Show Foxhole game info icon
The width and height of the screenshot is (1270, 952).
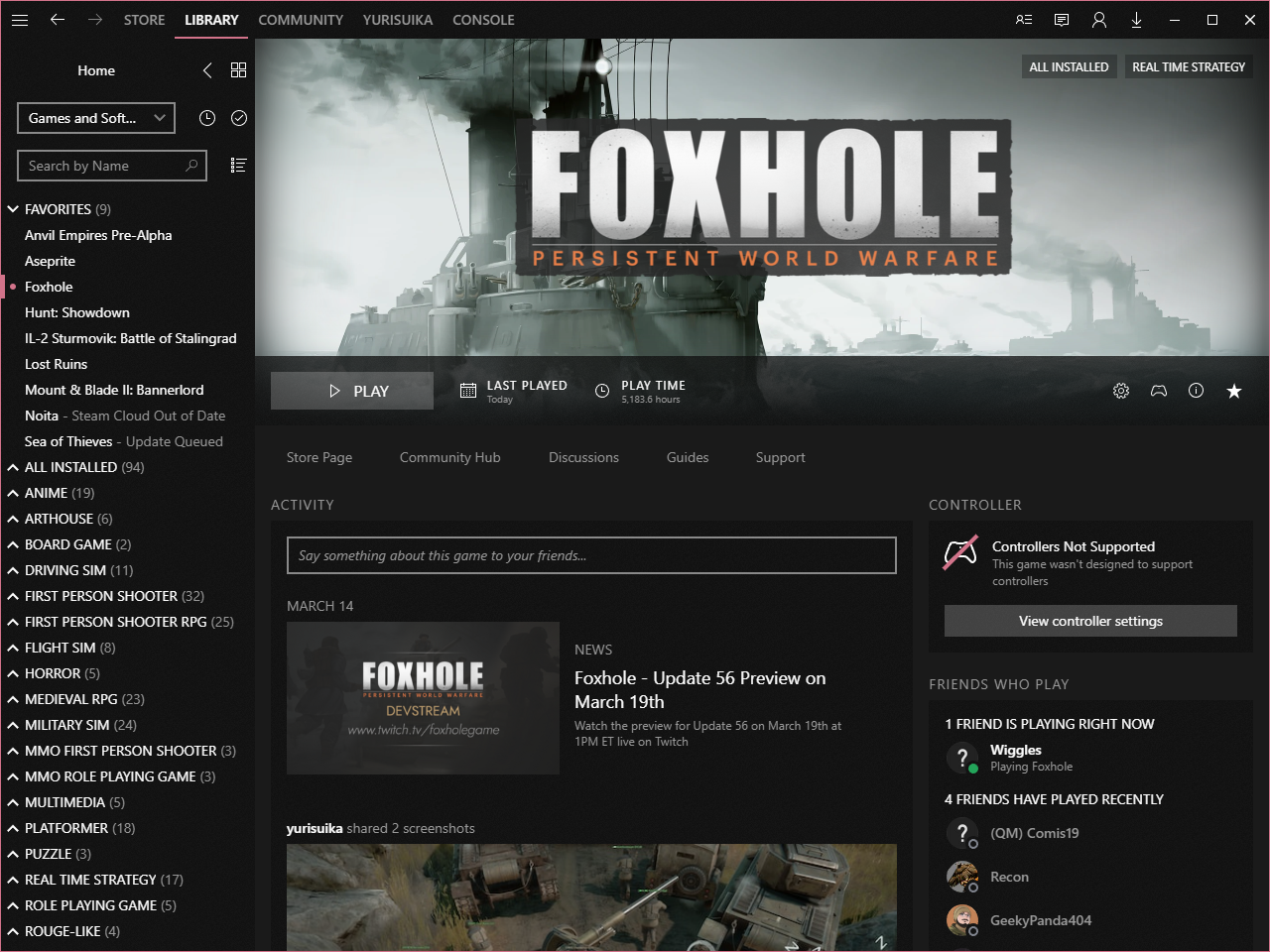[1197, 391]
